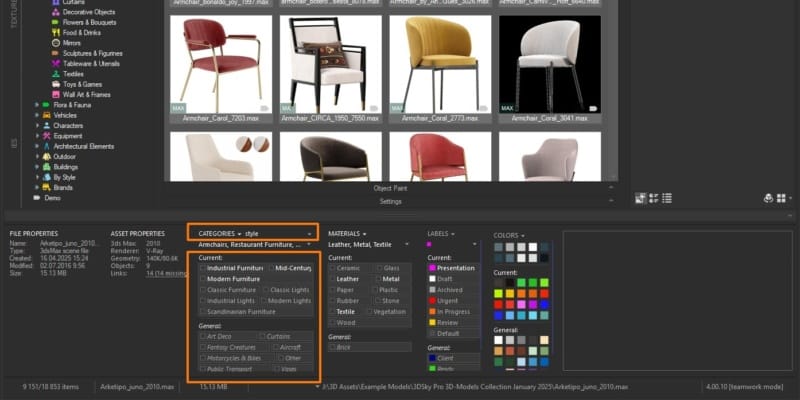Screen dimensions: 800x400
Task: Open the arrow beside the grid layout icon
Action: coord(790,198)
